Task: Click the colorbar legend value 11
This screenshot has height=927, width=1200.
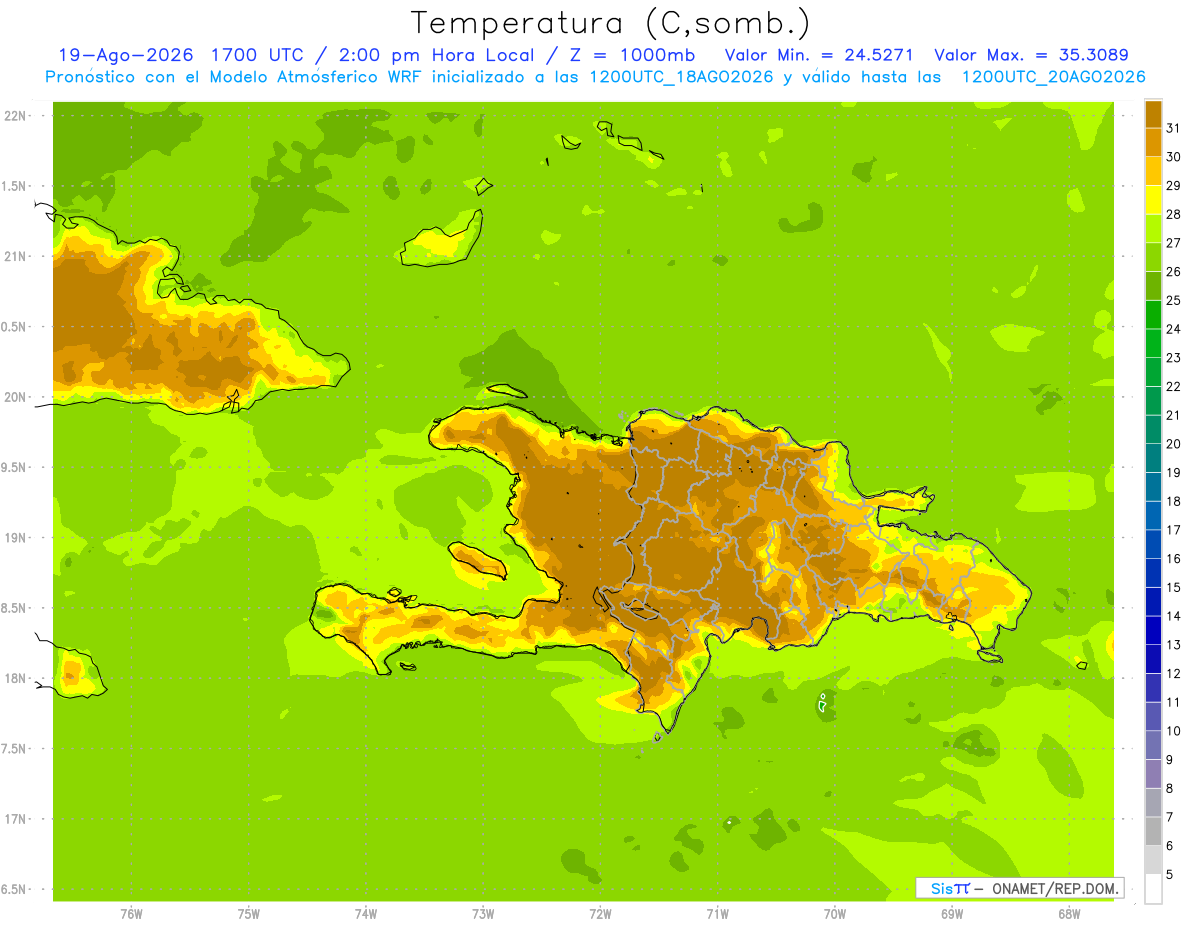Action: pyautogui.click(x=1174, y=703)
